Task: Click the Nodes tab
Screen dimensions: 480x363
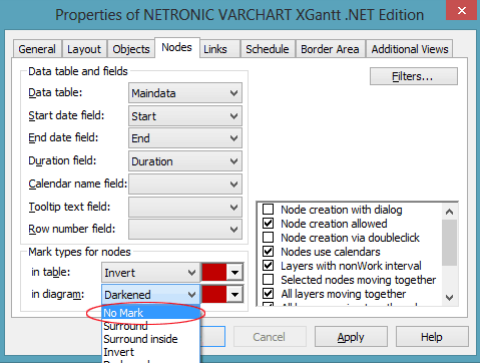Action: point(177,48)
